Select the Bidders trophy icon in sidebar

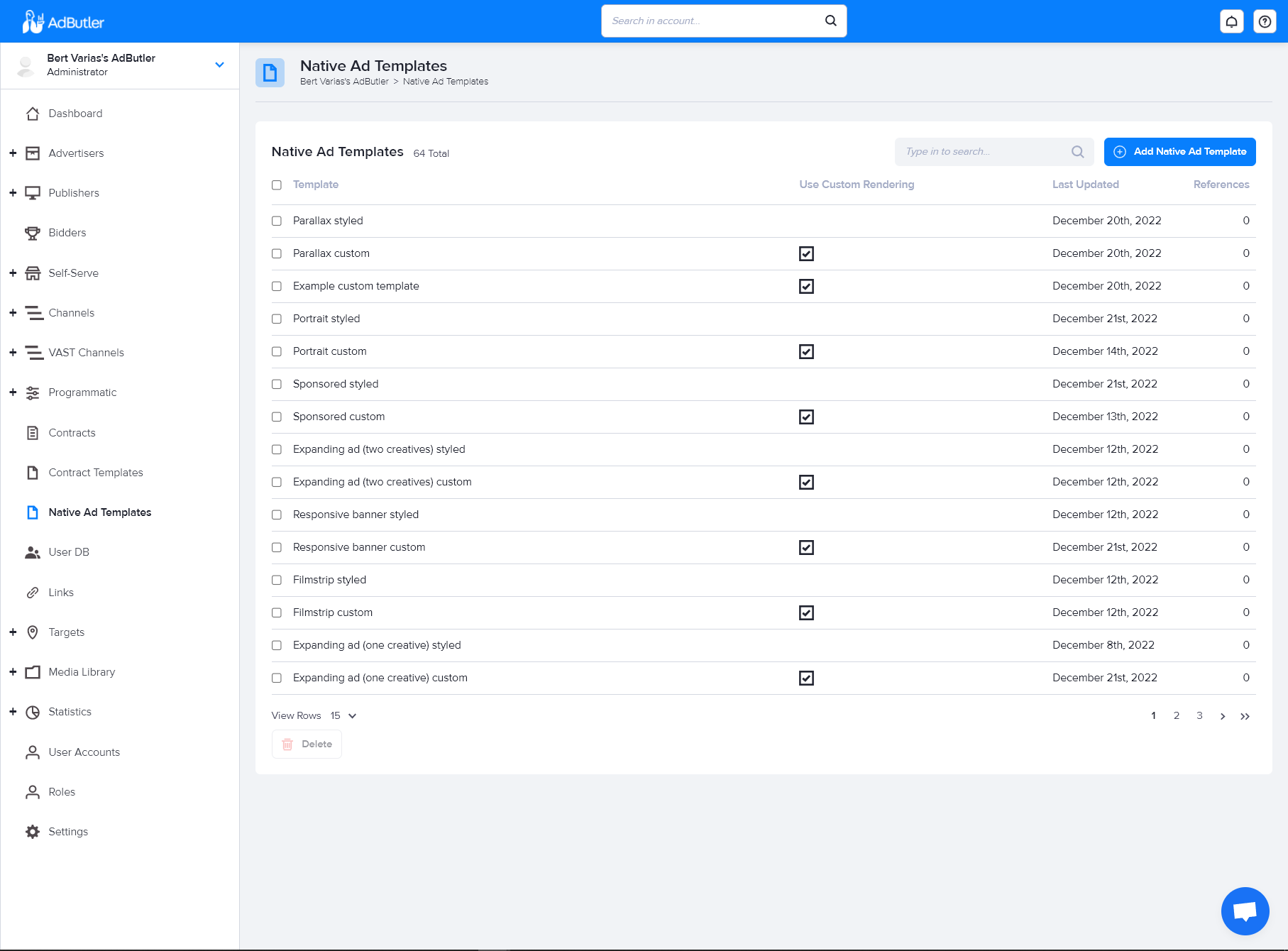pyautogui.click(x=33, y=233)
